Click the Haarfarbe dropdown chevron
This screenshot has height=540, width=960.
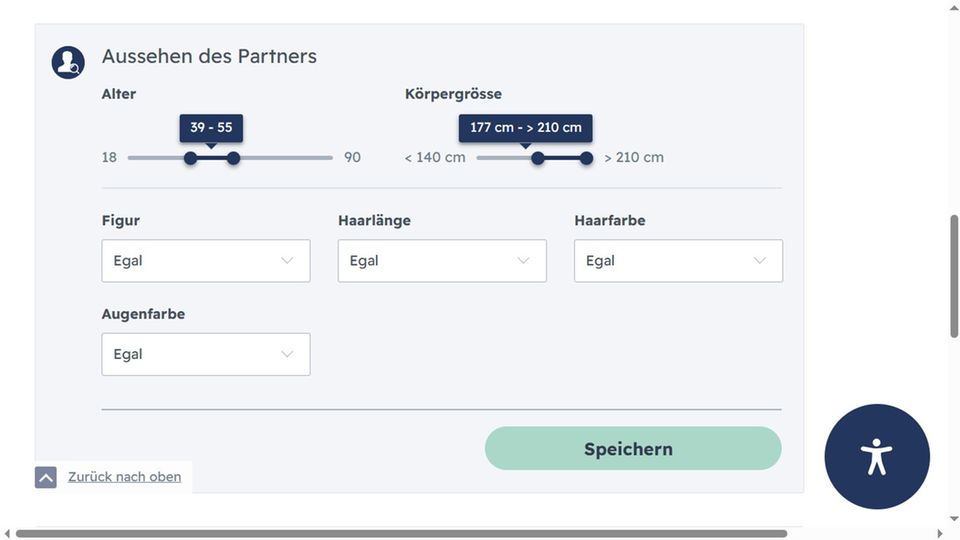(759, 261)
